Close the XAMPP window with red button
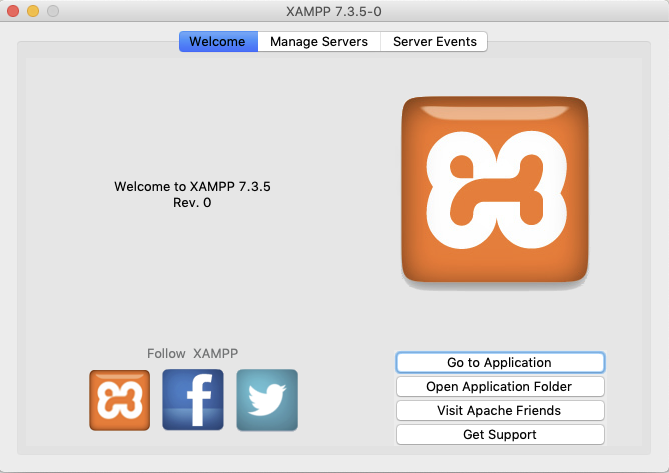The image size is (669, 473). pyautogui.click(x=13, y=11)
